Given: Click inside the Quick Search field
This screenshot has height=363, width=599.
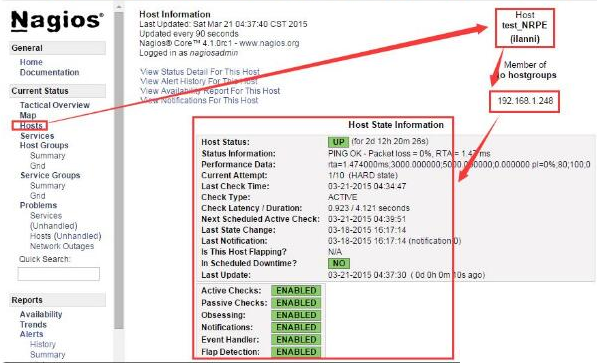Looking at the screenshot, I should tap(59, 274).
